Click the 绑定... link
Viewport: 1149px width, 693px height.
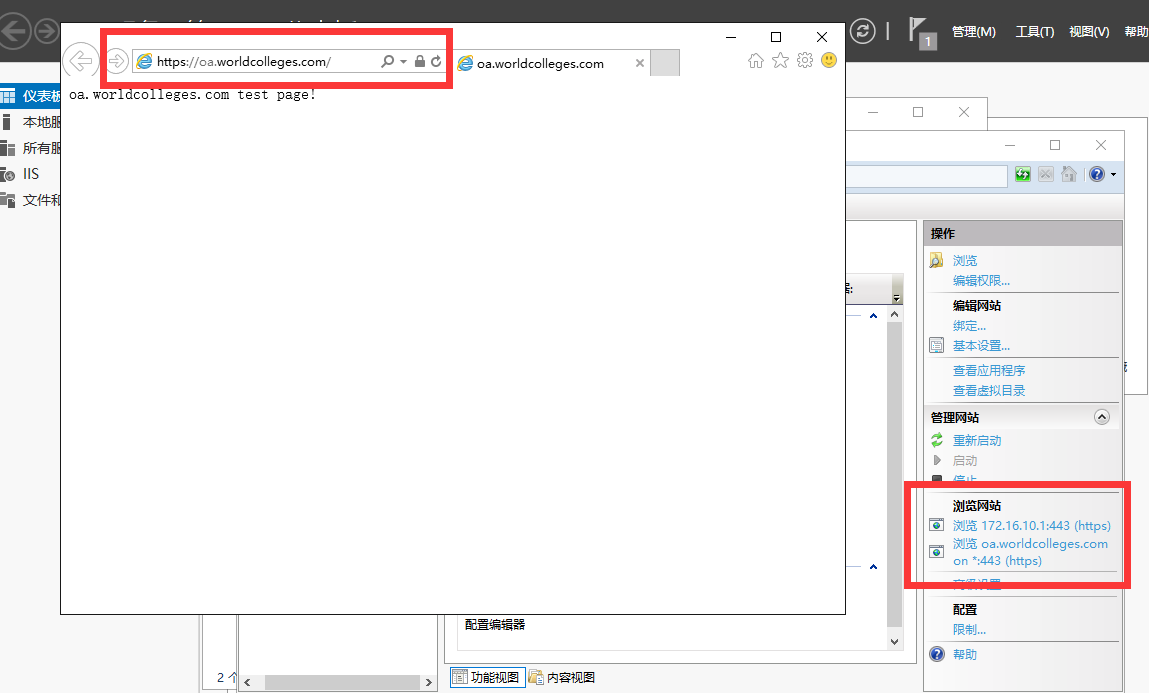pyautogui.click(x=969, y=326)
